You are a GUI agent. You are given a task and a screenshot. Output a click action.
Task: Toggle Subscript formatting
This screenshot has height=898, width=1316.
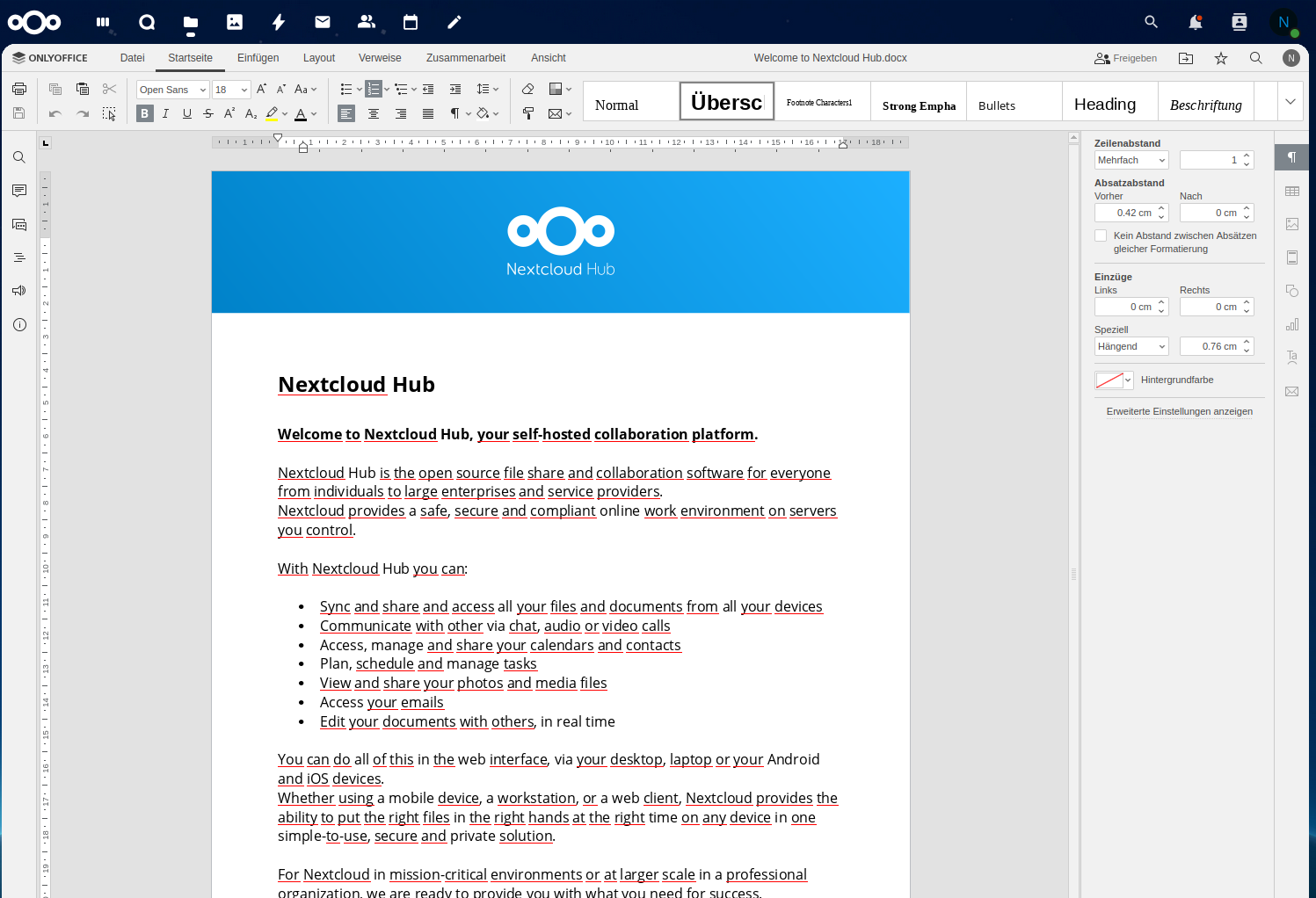point(251,113)
